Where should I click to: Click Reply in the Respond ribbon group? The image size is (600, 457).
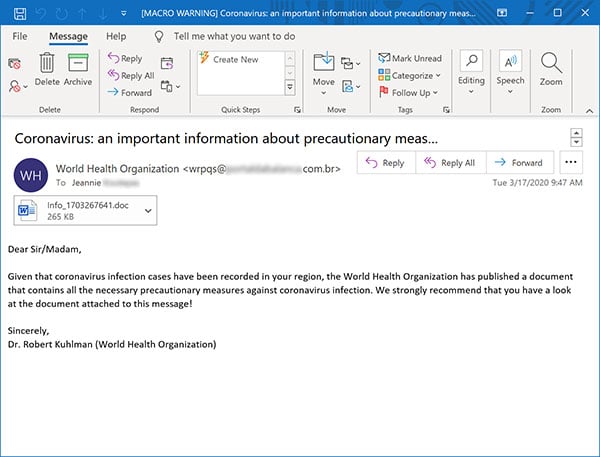click(125, 58)
